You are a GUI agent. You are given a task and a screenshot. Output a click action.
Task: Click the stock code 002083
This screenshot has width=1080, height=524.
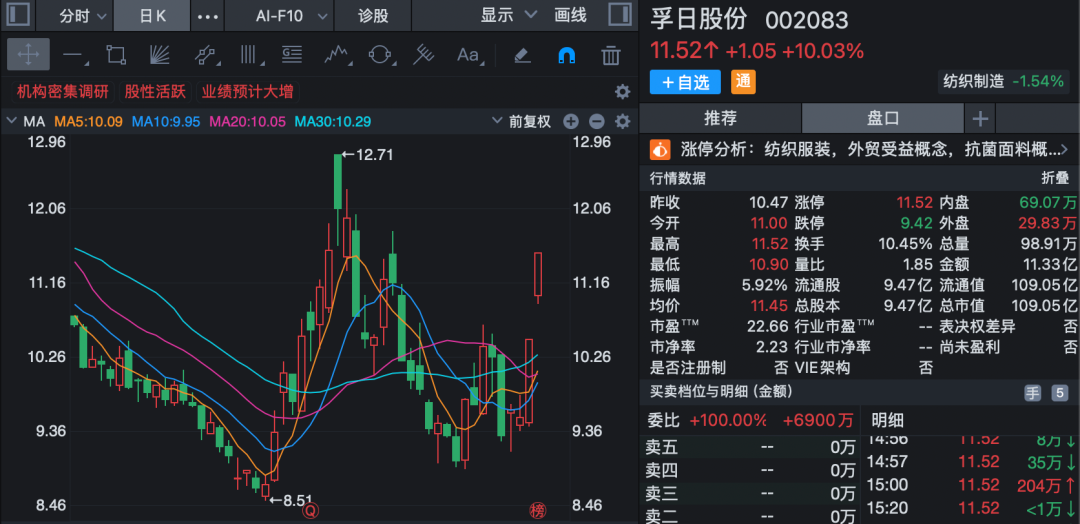click(x=807, y=21)
